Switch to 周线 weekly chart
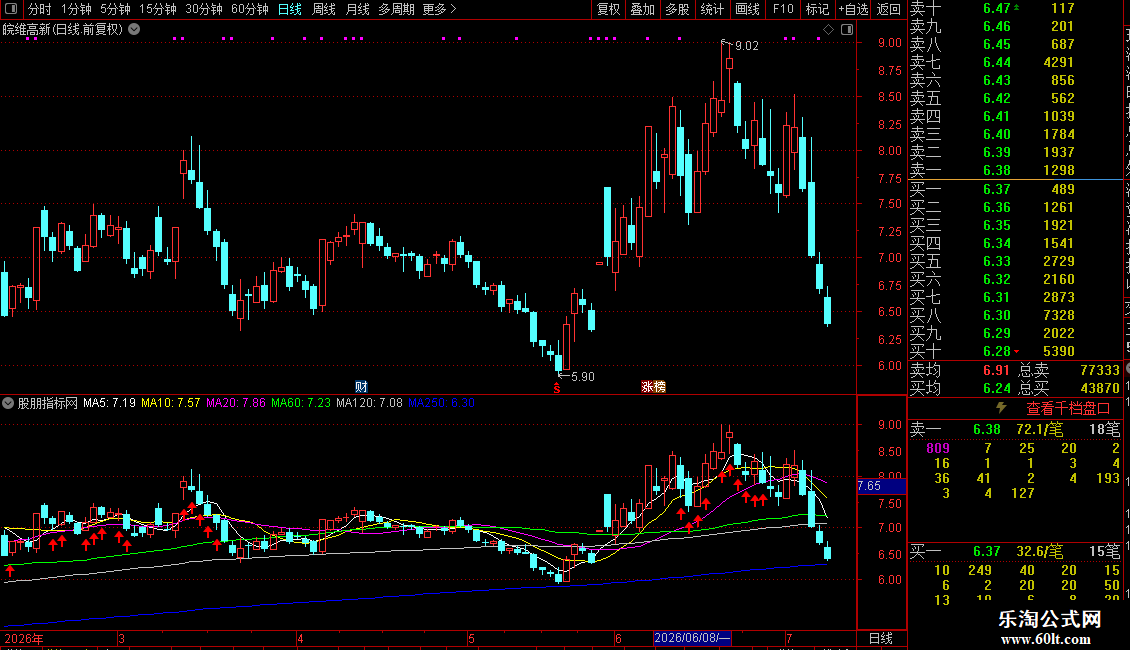Image resolution: width=1130 pixels, height=650 pixels. 324,9
